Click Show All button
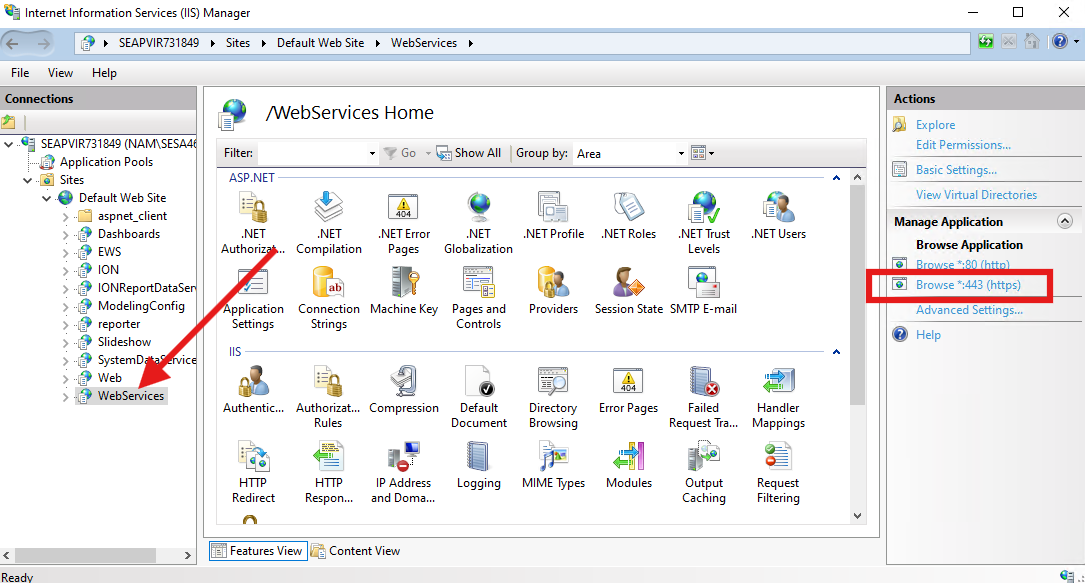Screen dimensions: 1085x583 coord(469,153)
